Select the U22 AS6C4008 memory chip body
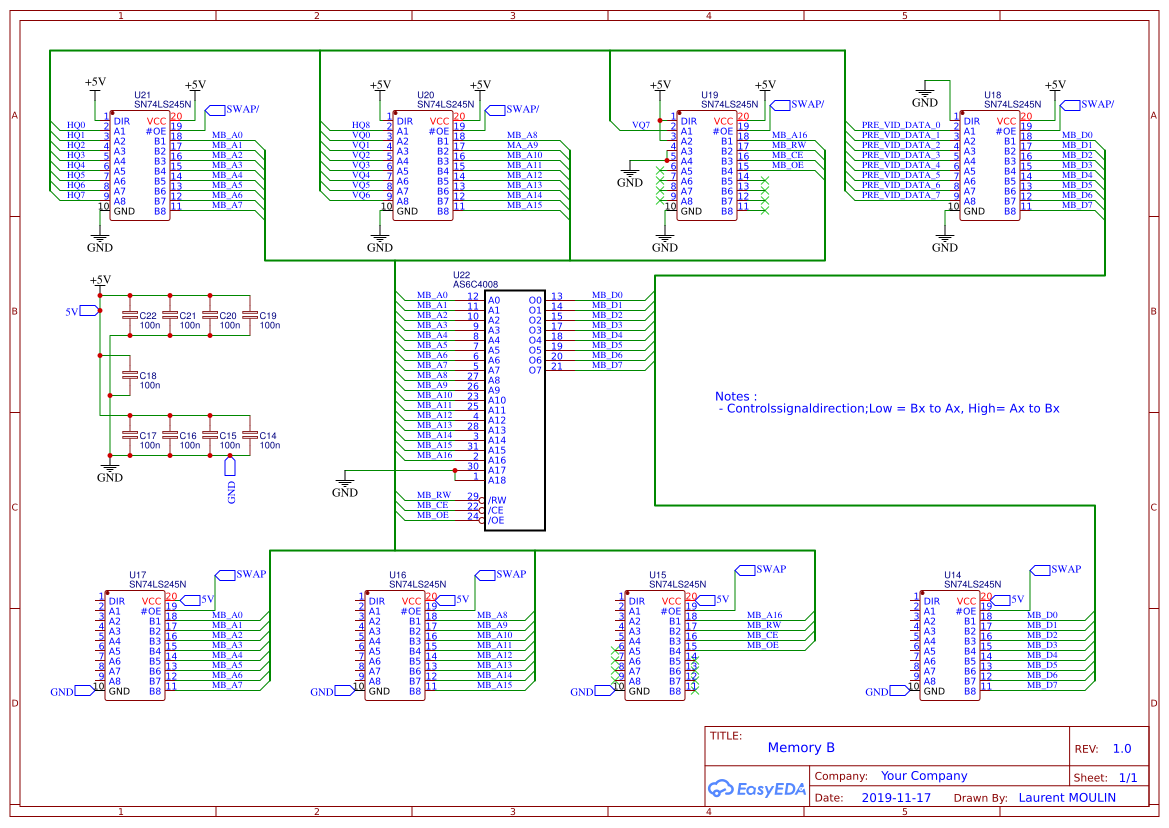This screenshot has height=828, width=1169. pos(514,410)
